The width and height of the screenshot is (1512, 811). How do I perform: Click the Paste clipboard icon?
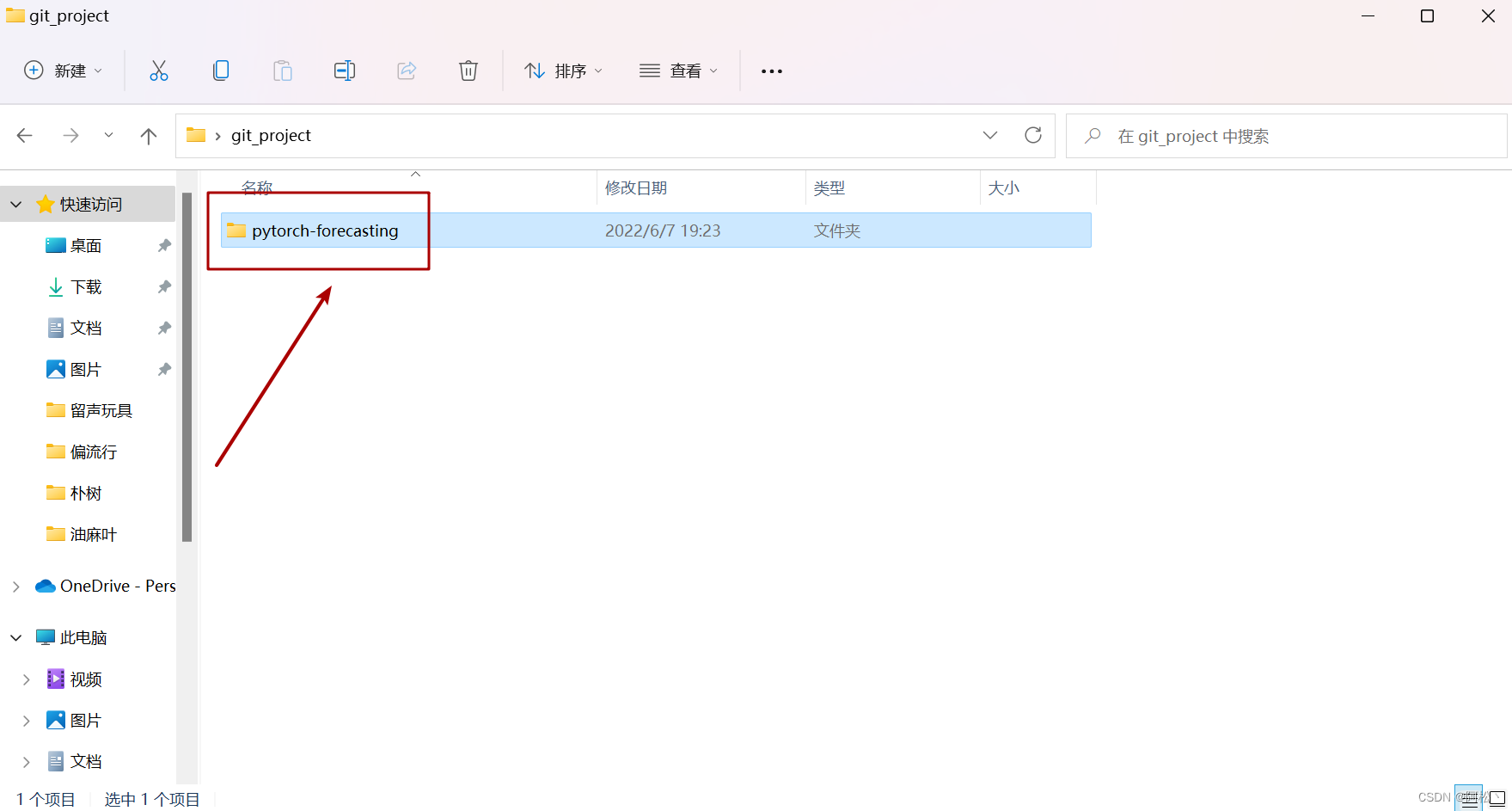point(283,71)
